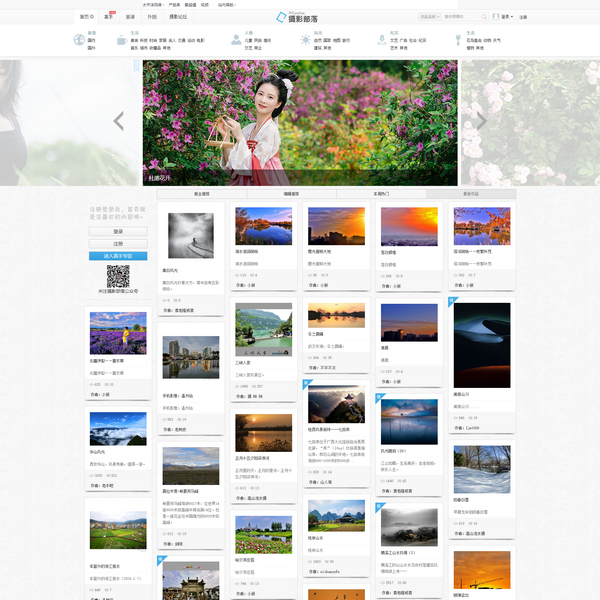Viewport: 600px width, 600px height.
Task: Click the previous slide arrow on the banner
Action: coord(118,121)
